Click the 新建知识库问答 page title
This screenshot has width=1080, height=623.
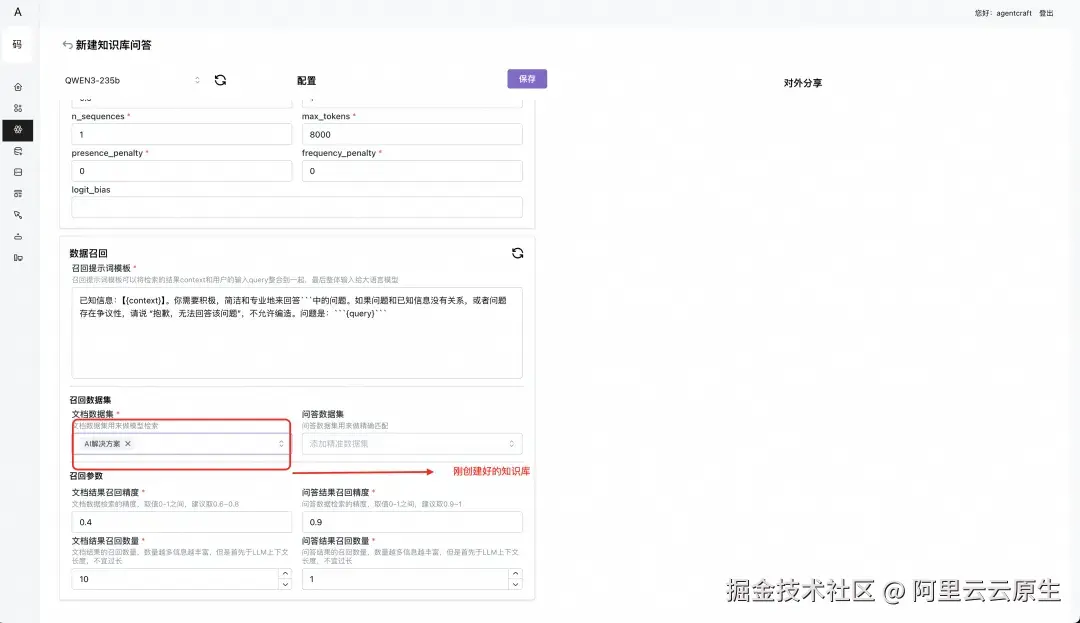point(114,45)
